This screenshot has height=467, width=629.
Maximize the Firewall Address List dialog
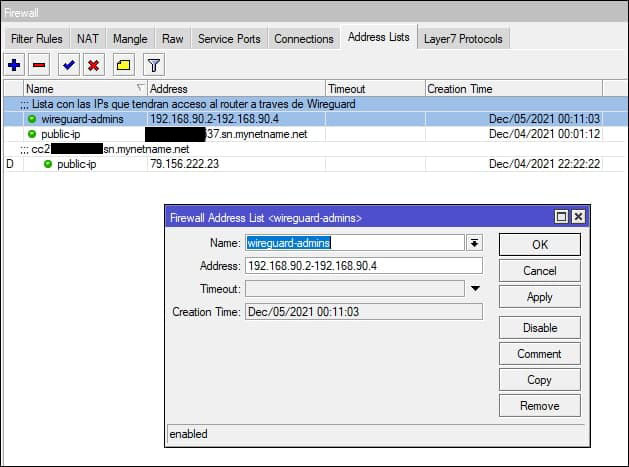pyautogui.click(x=561, y=217)
